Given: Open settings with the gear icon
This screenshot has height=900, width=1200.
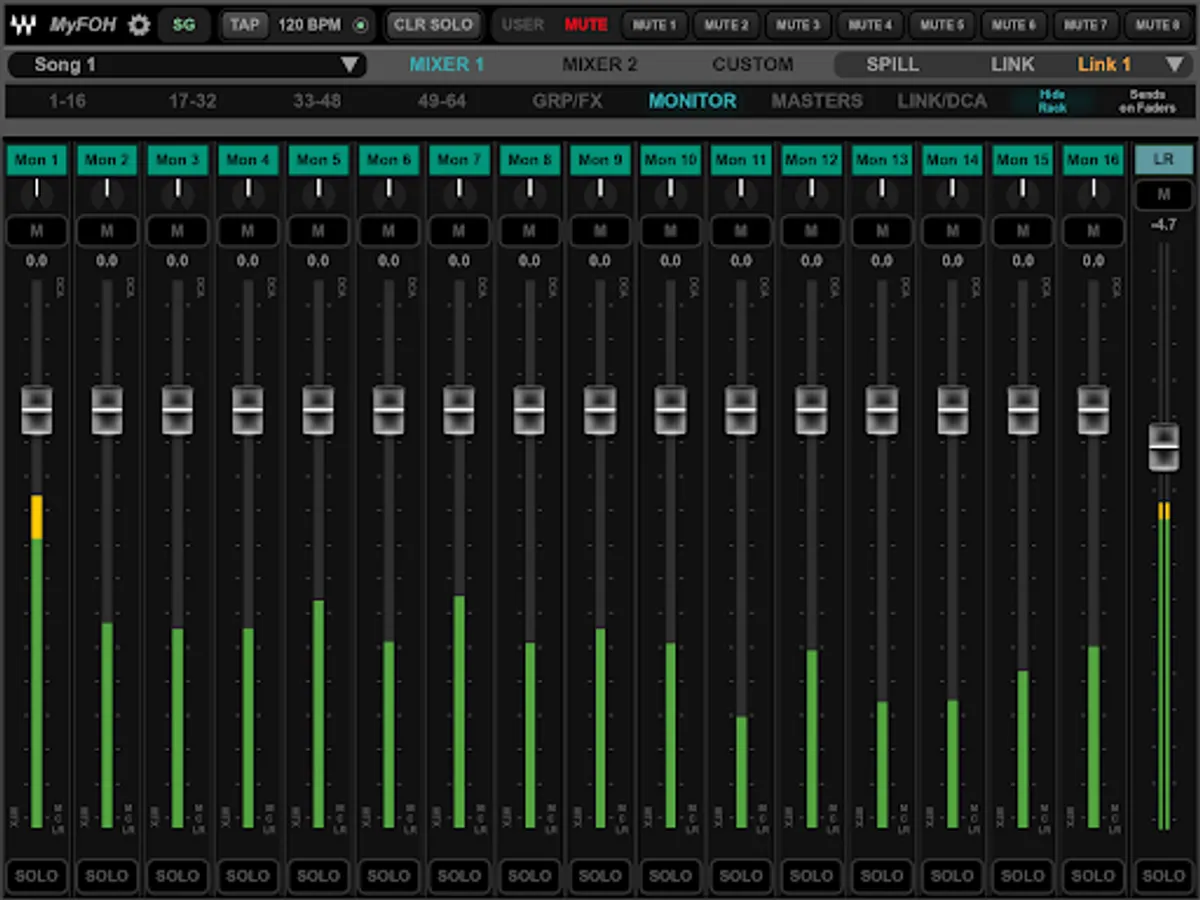Looking at the screenshot, I should tap(139, 25).
